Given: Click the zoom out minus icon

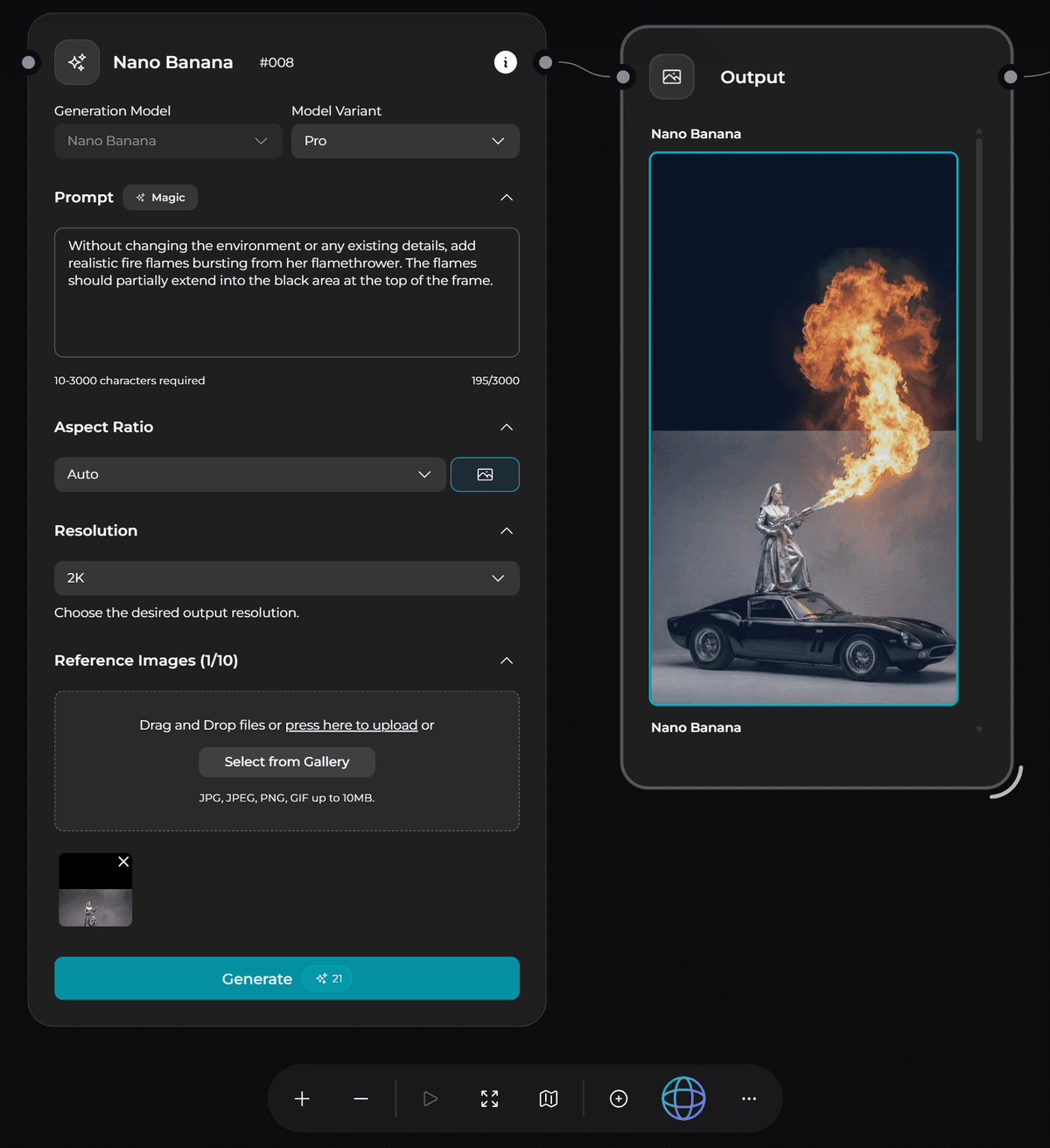Looking at the screenshot, I should (x=360, y=1099).
